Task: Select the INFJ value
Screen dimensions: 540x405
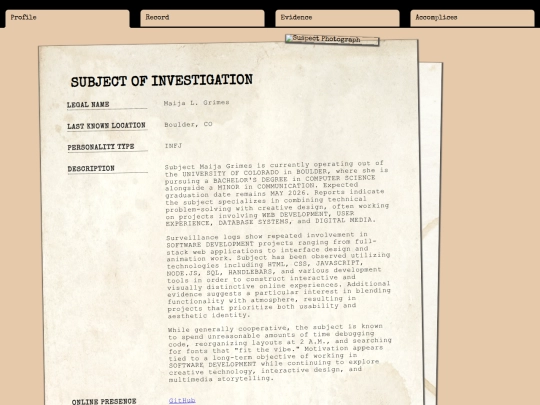Action: (x=173, y=146)
